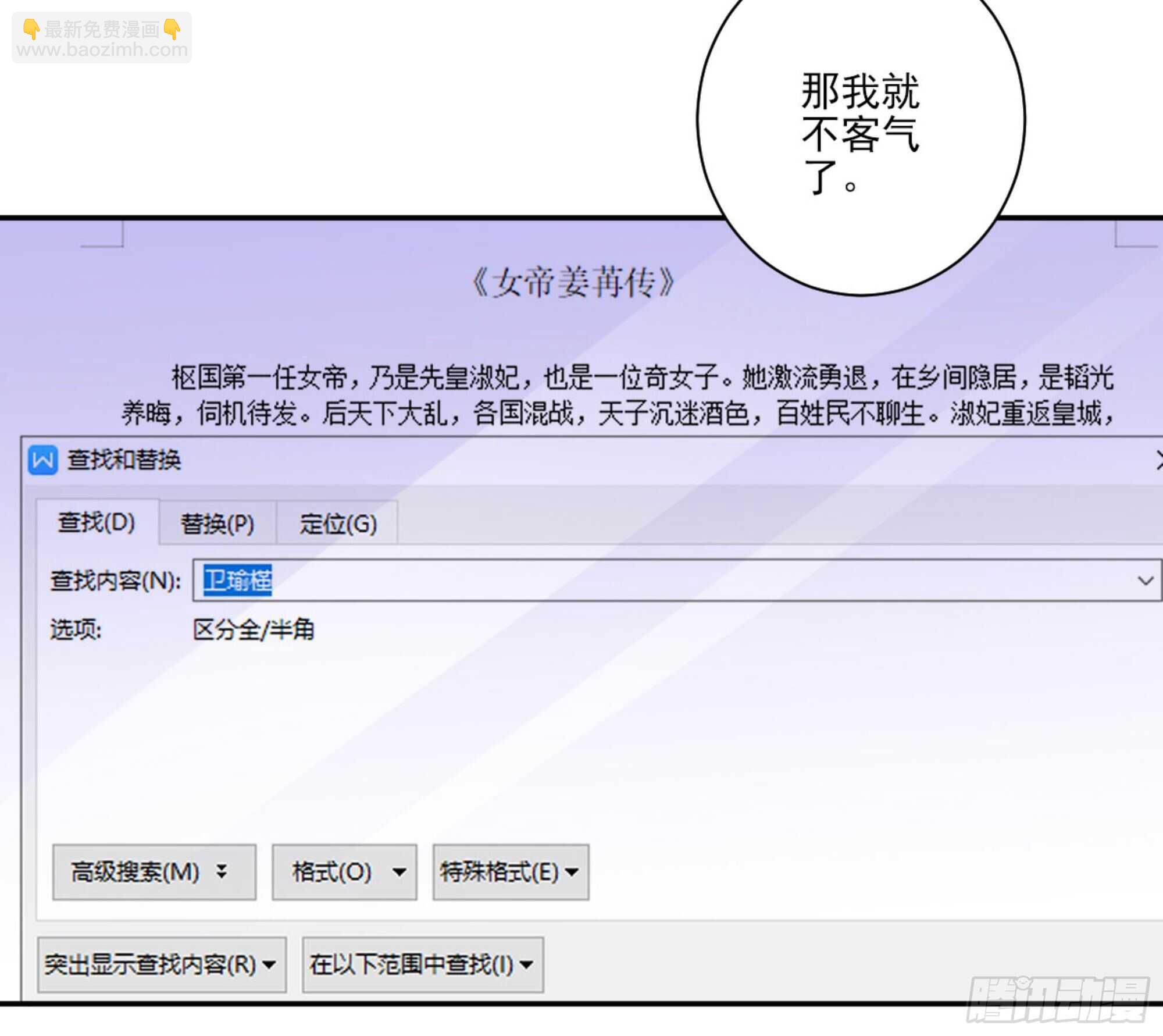
Task: Open 在以下范围中查找(I) dropdown
Action: [422, 964]
